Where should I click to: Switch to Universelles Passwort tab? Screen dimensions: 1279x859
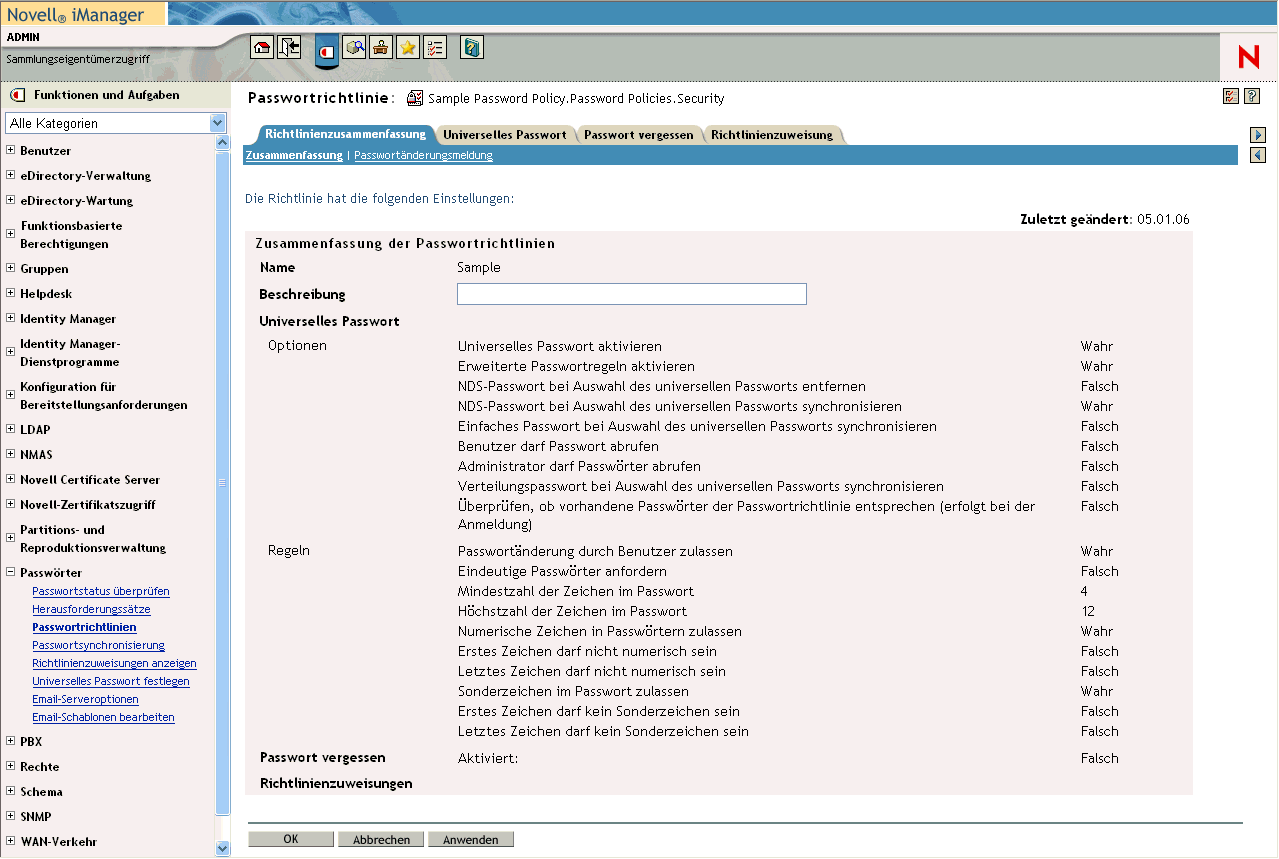pyautogui.click(x=505, y=135)
